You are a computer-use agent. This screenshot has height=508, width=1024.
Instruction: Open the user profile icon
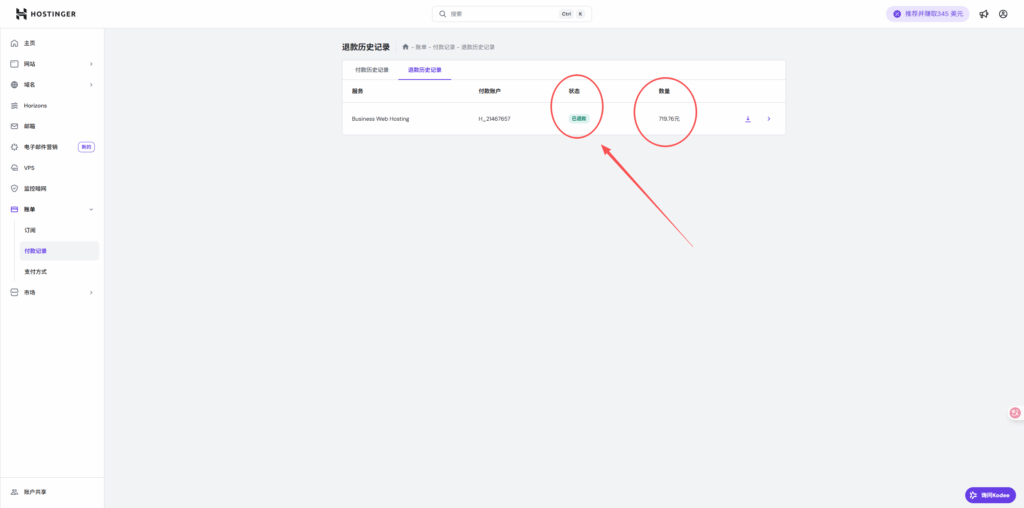[x=1003, y=14]
